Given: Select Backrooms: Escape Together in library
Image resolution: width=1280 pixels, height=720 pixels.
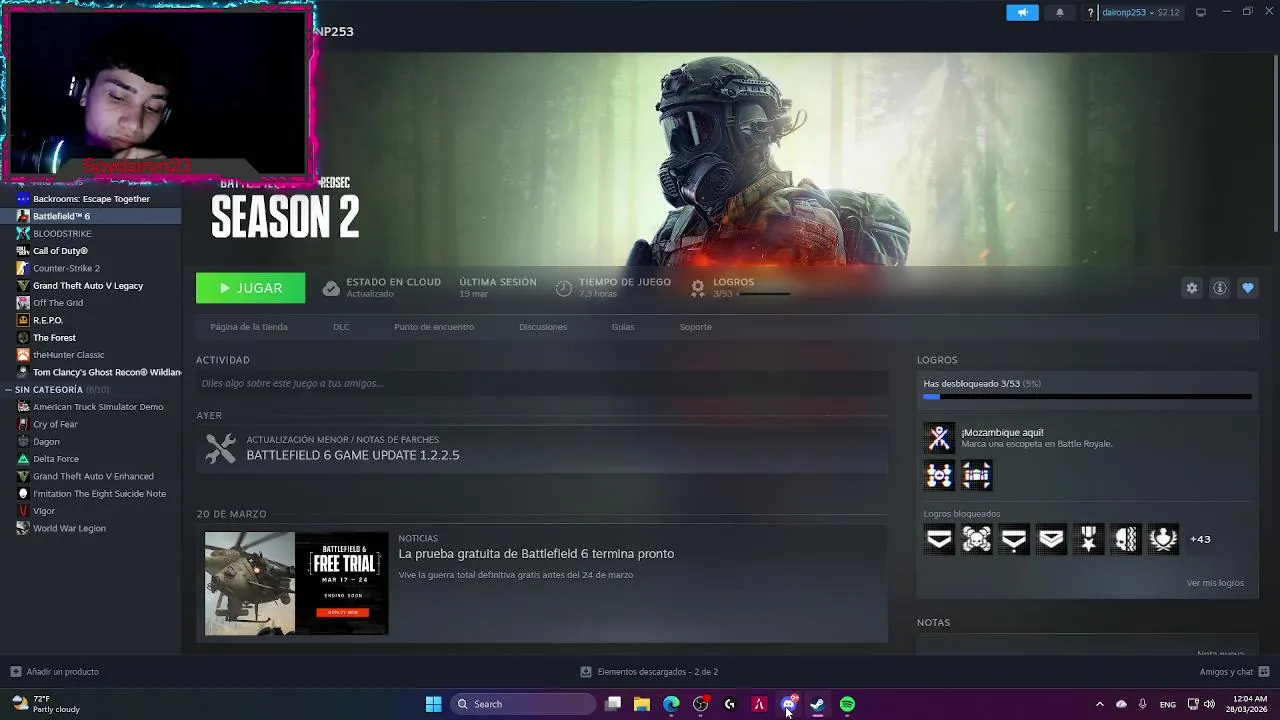Looking at the screenshot, I should tap(91, 199).
